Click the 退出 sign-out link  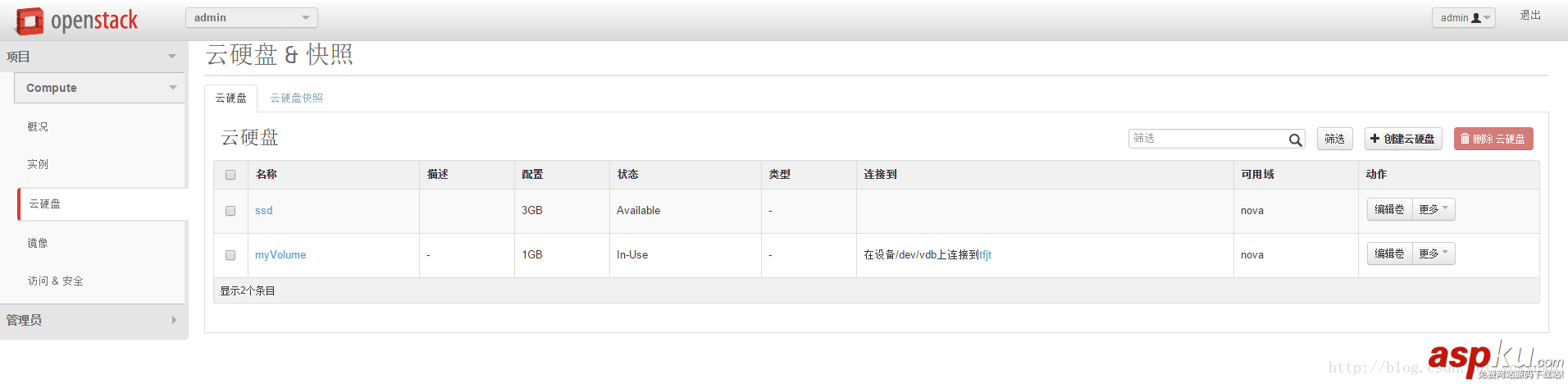click(1529, 16)
